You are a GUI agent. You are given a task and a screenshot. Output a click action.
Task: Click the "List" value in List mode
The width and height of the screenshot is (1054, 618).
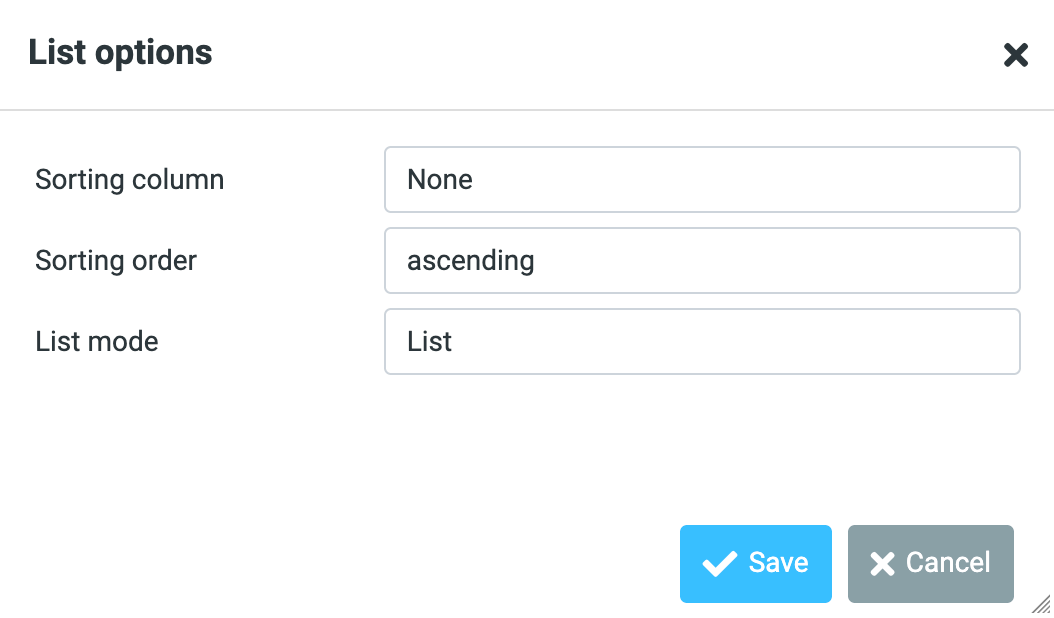(430, 342)
